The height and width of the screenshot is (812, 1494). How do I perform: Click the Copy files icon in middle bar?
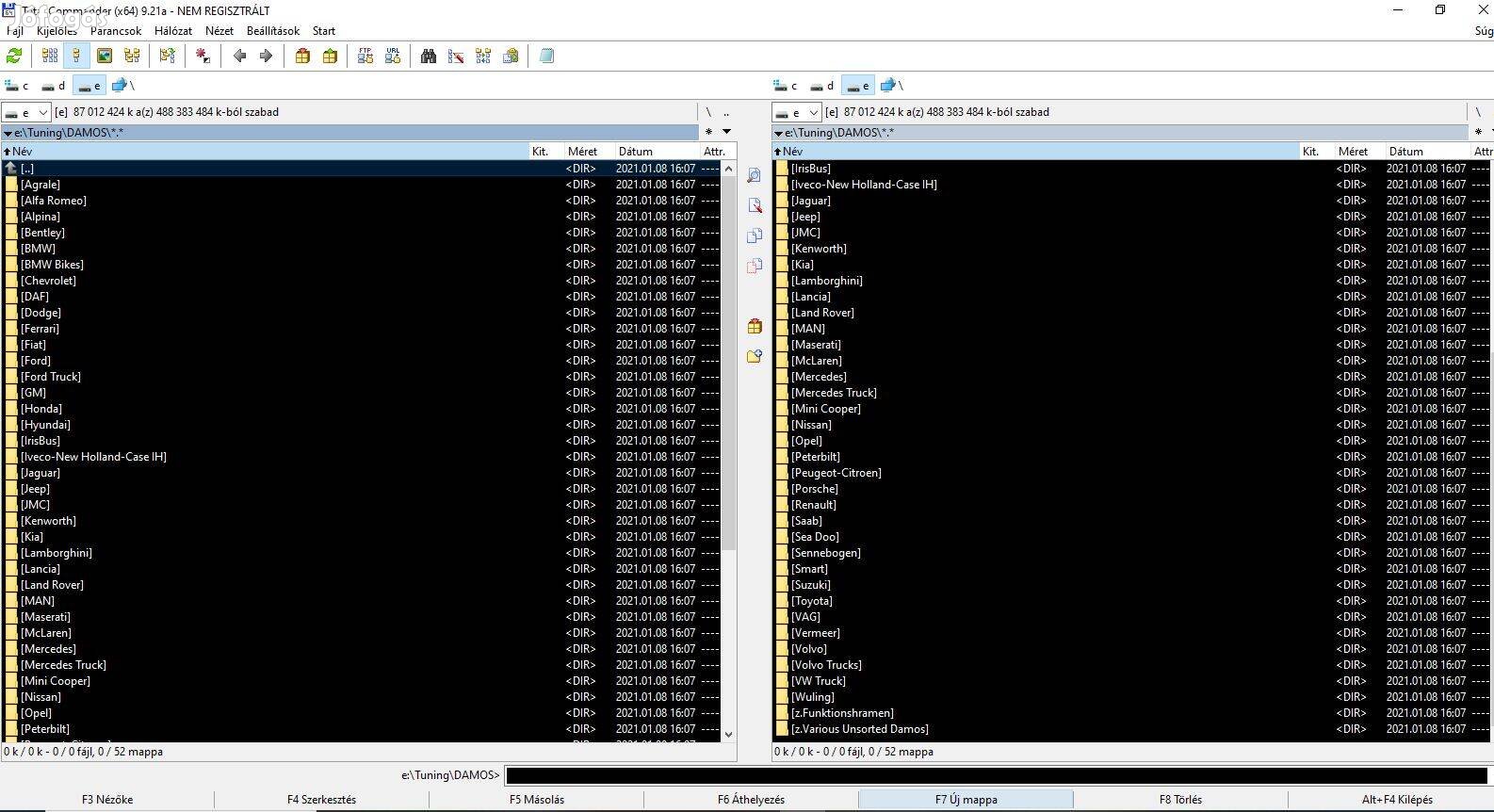(x=754, y=235)
